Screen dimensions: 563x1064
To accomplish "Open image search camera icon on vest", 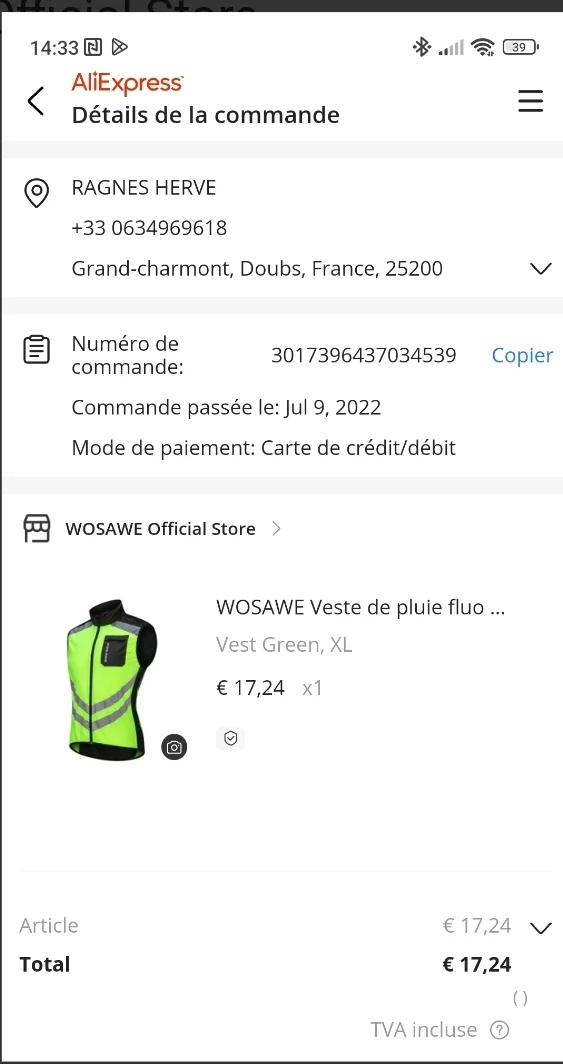I will [x=174, y=747].
